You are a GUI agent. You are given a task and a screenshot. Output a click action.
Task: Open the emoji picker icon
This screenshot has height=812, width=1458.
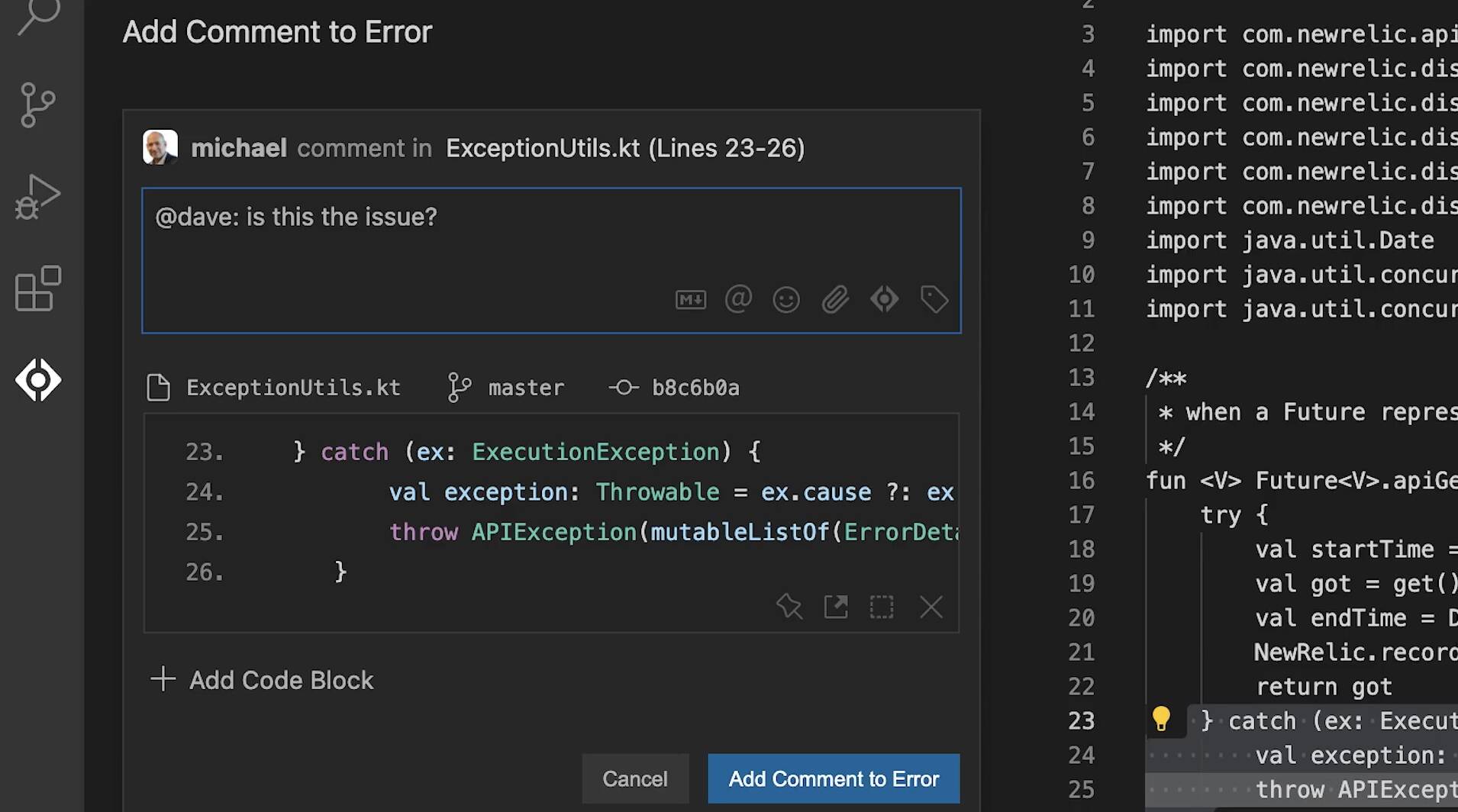coord(786,299)
